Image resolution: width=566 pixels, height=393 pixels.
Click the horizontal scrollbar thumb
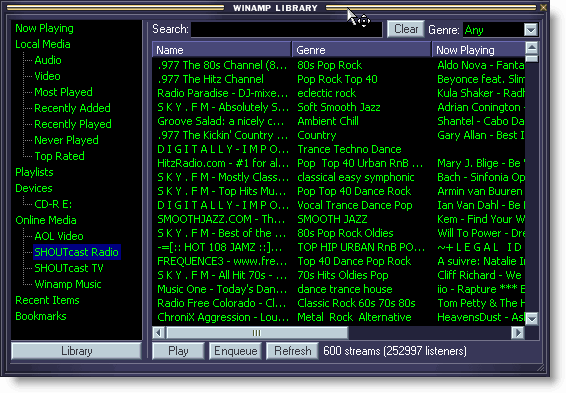tap(257, 332)
